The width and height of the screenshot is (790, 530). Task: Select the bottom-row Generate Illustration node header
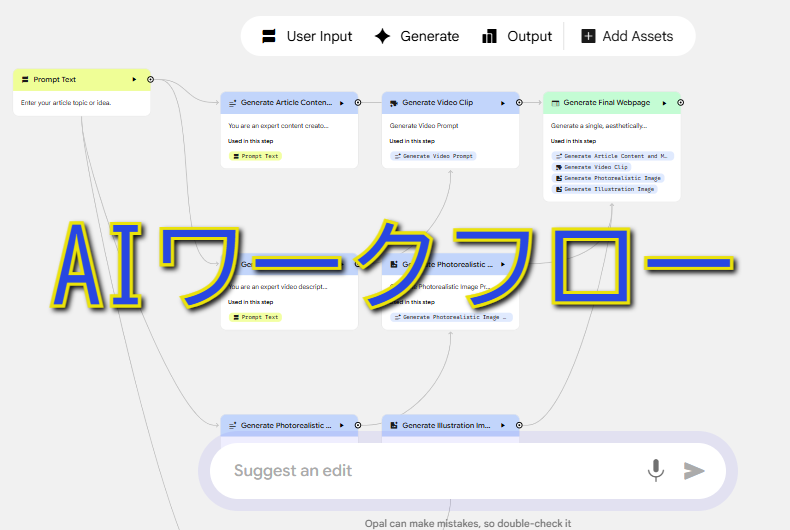pos(440,425)
